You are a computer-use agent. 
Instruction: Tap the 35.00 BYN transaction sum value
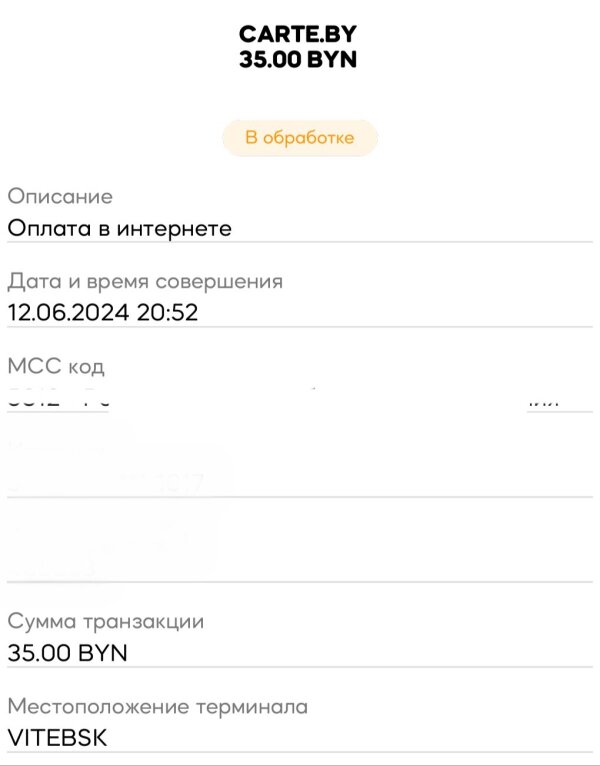point(67,653)
